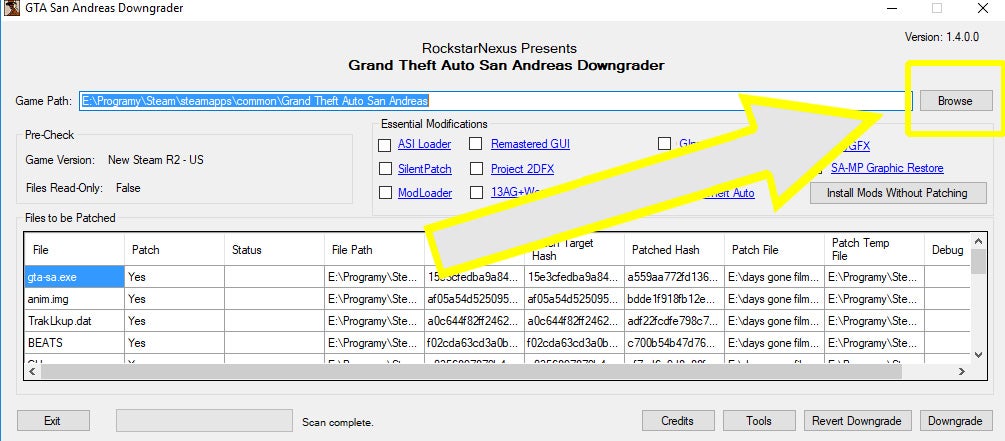
Task: Tick the SilentPatch checkbox
Action: point(385,169)
